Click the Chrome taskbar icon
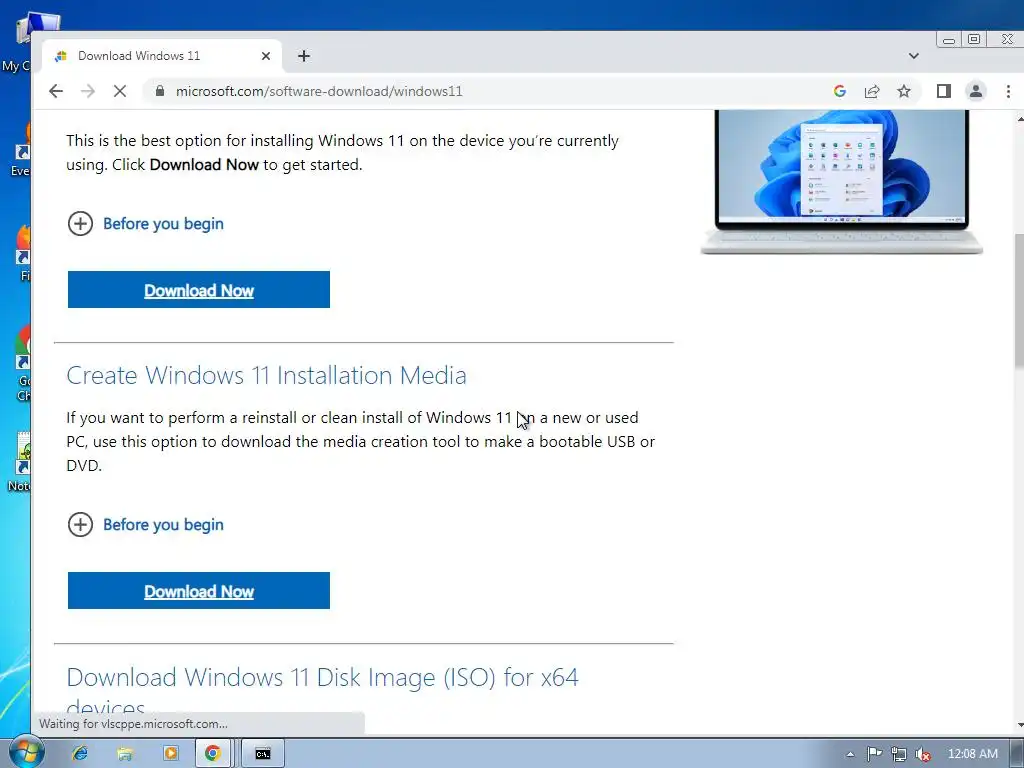The height and width of the screenshot is (768, 1024). [x=213, y=754]
